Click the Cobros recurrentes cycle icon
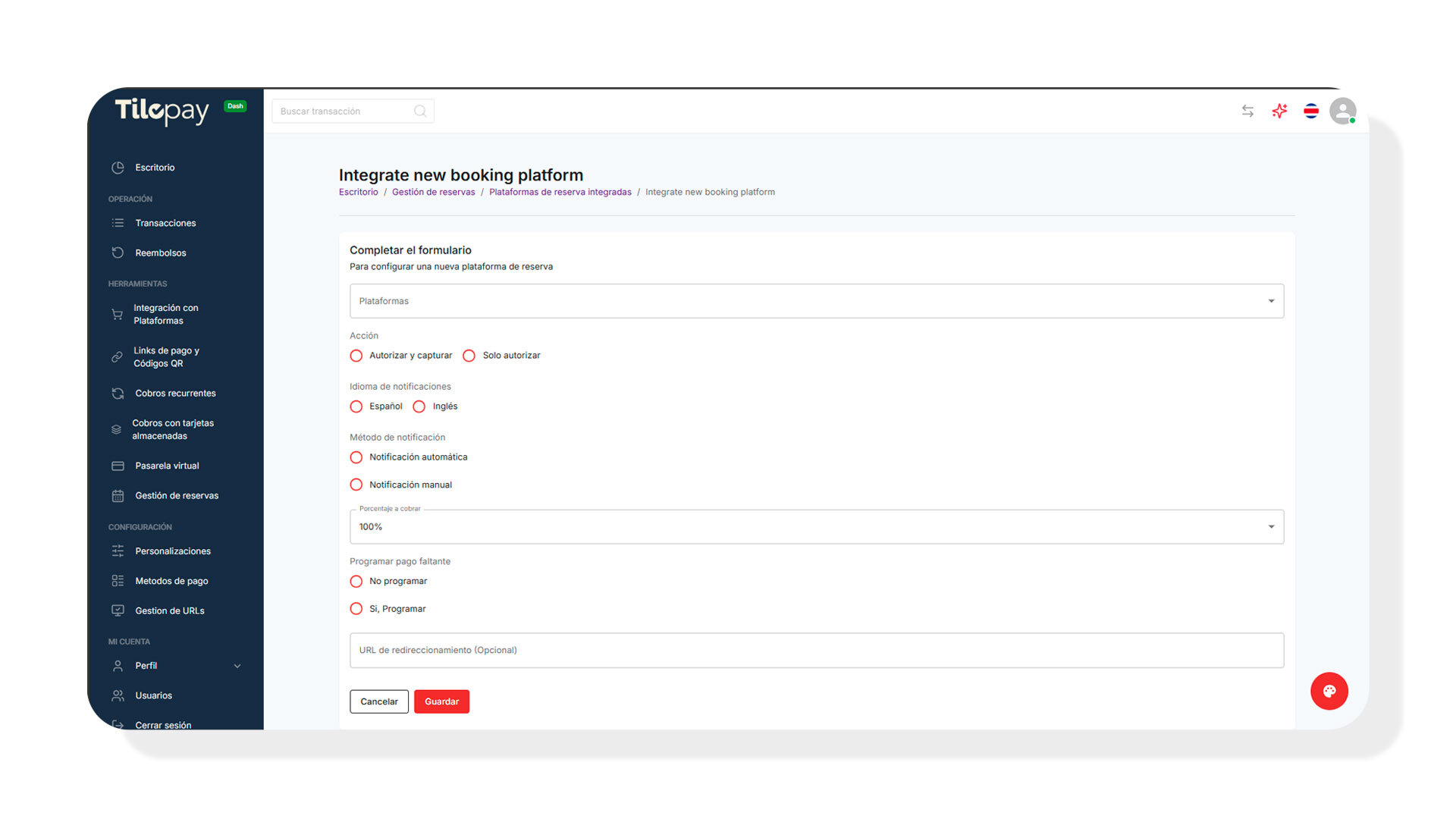 pos(118,393)
